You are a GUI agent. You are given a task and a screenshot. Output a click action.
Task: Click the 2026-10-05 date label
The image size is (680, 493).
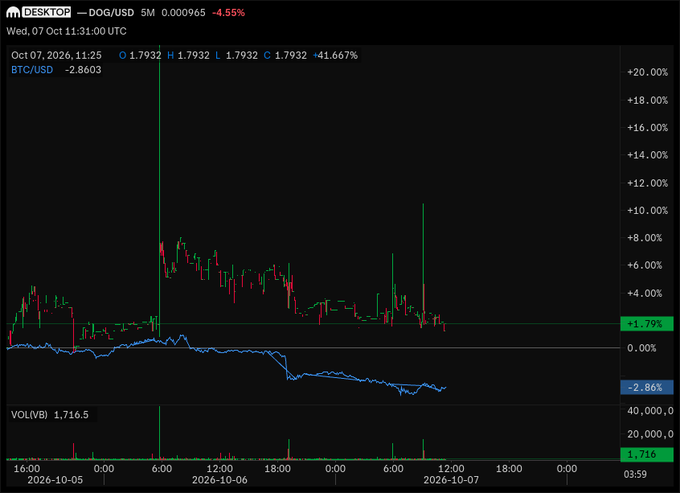pos(55,480)
